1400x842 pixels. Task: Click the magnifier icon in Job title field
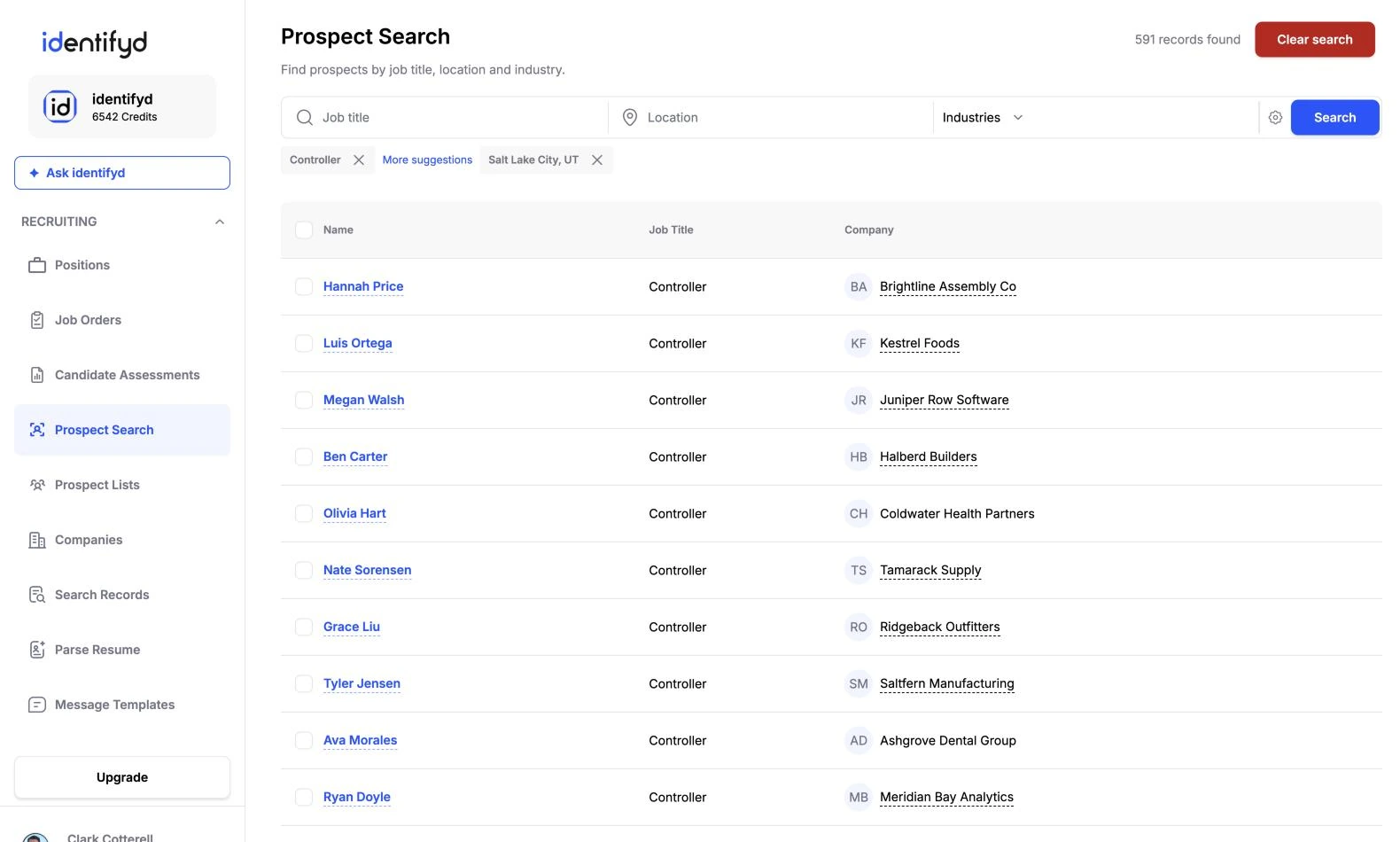[x=305, y=117]
